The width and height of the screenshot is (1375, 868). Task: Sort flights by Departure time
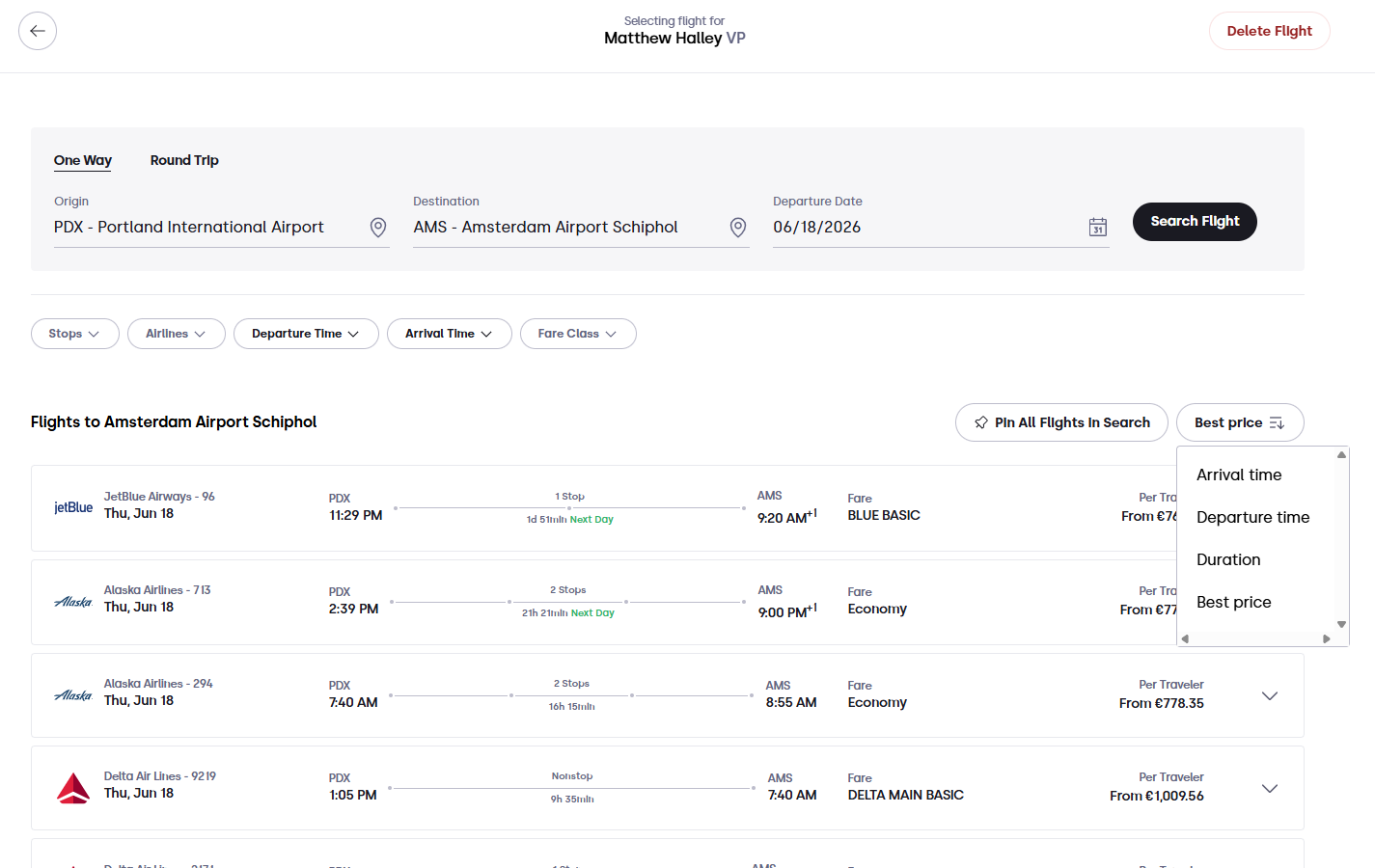click(1252, 517)
